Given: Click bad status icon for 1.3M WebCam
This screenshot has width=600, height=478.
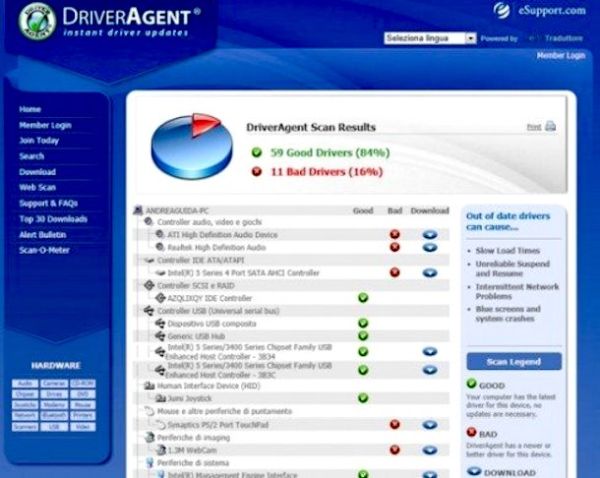Looking at the screenshot, I should tap(395, 450).
